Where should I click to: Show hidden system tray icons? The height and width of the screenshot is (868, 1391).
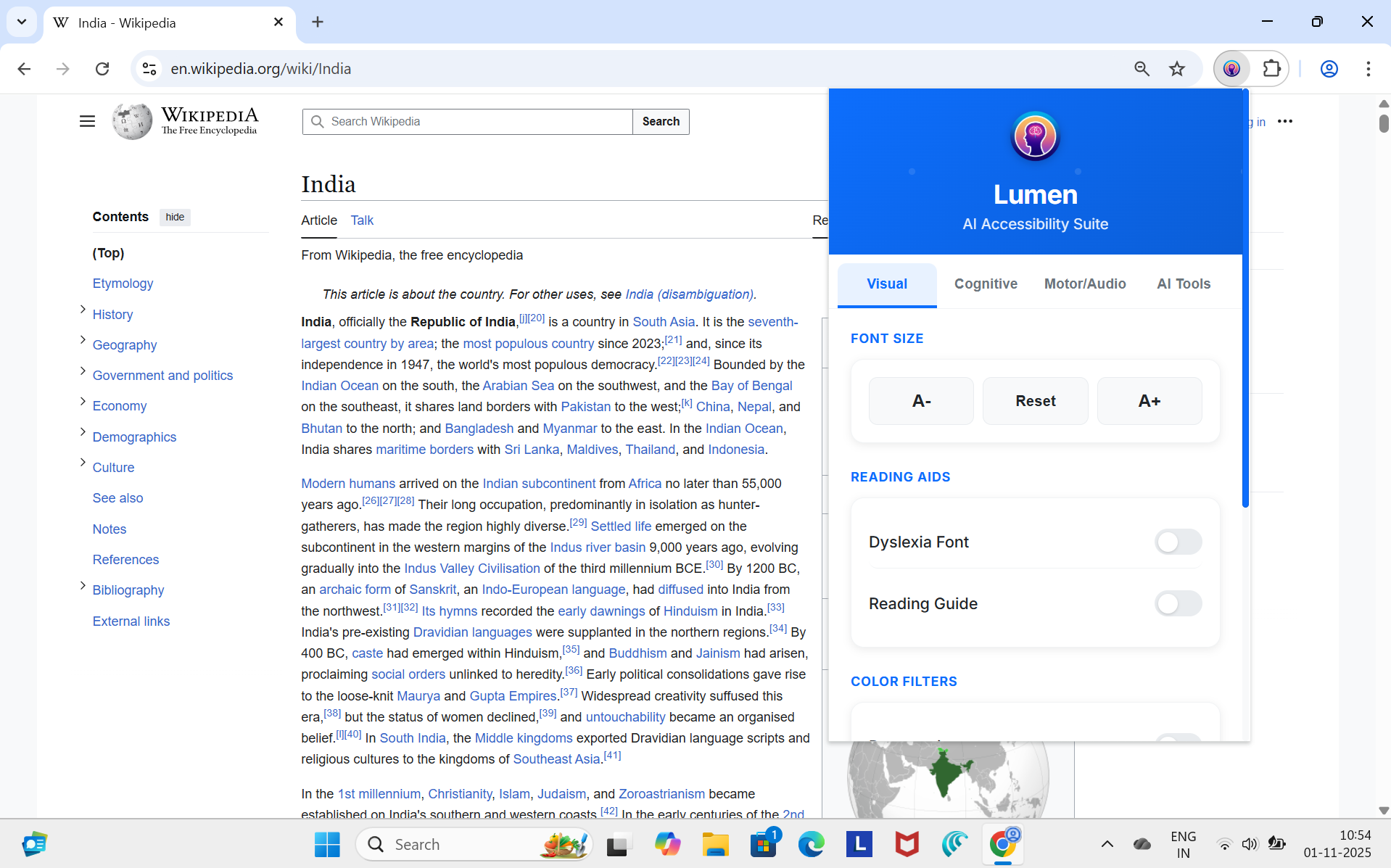[x=1107, y=844]
